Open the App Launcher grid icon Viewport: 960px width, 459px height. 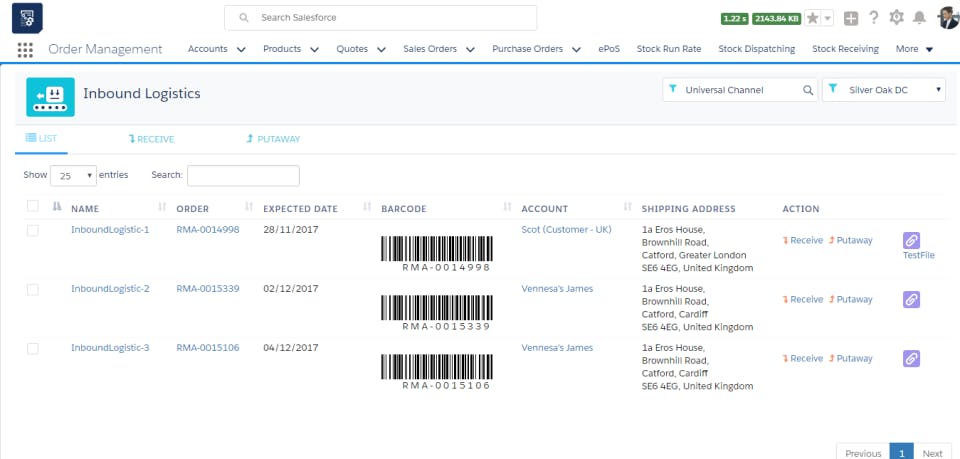pyautogui.click(x=25, y=50)
